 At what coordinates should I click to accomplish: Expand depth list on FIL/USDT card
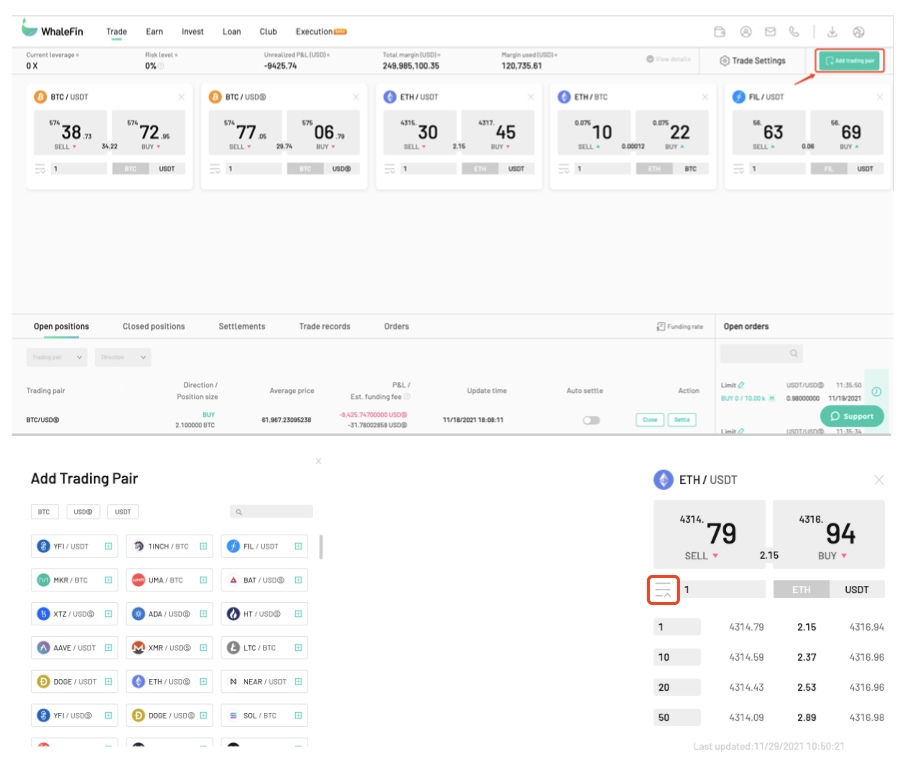click(x=738, y=169)
